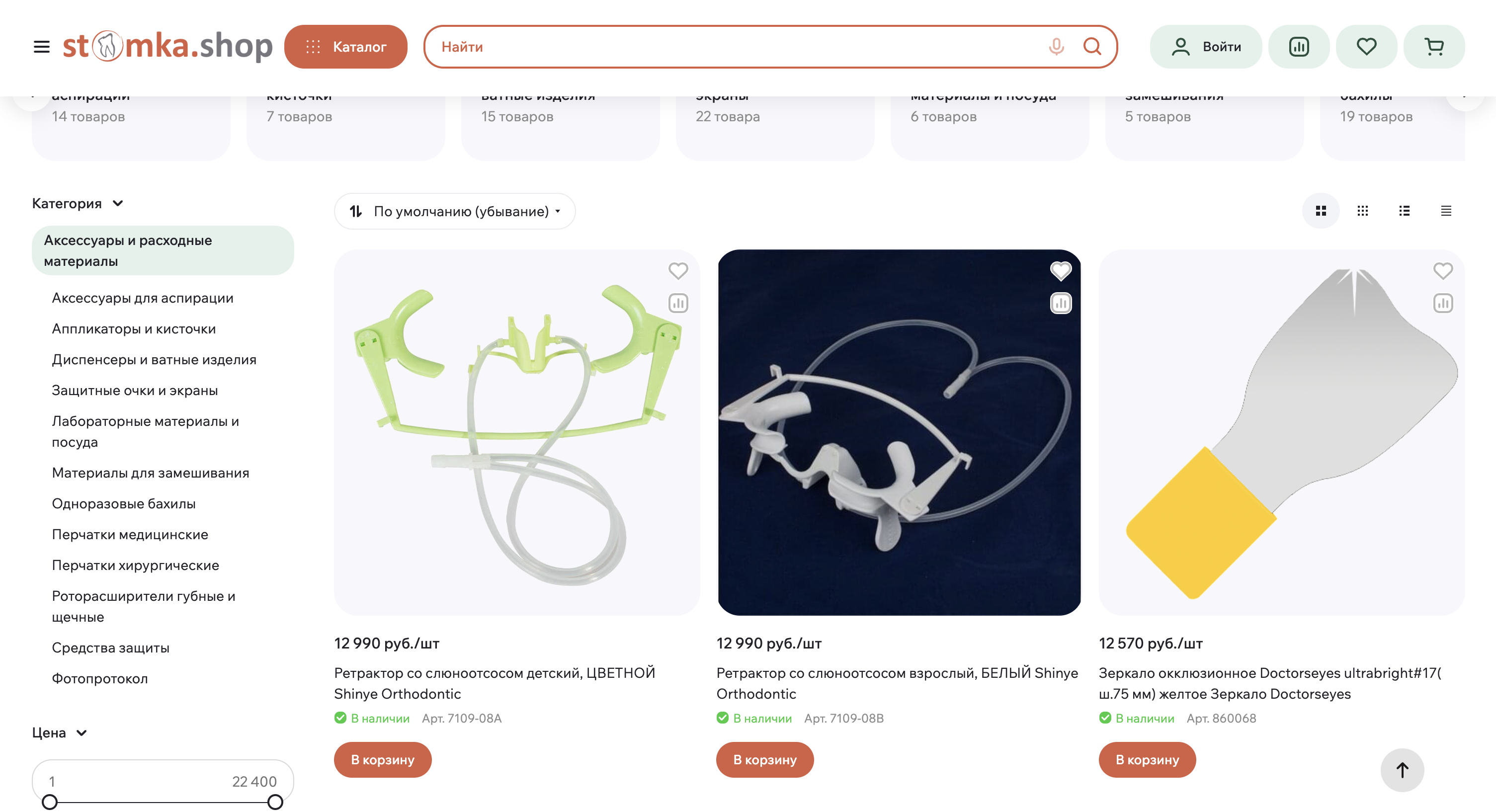The width and height of the screenshot is (1496, 812).
Task: Switch to compact list view icon
Action: coord(1446,211)
